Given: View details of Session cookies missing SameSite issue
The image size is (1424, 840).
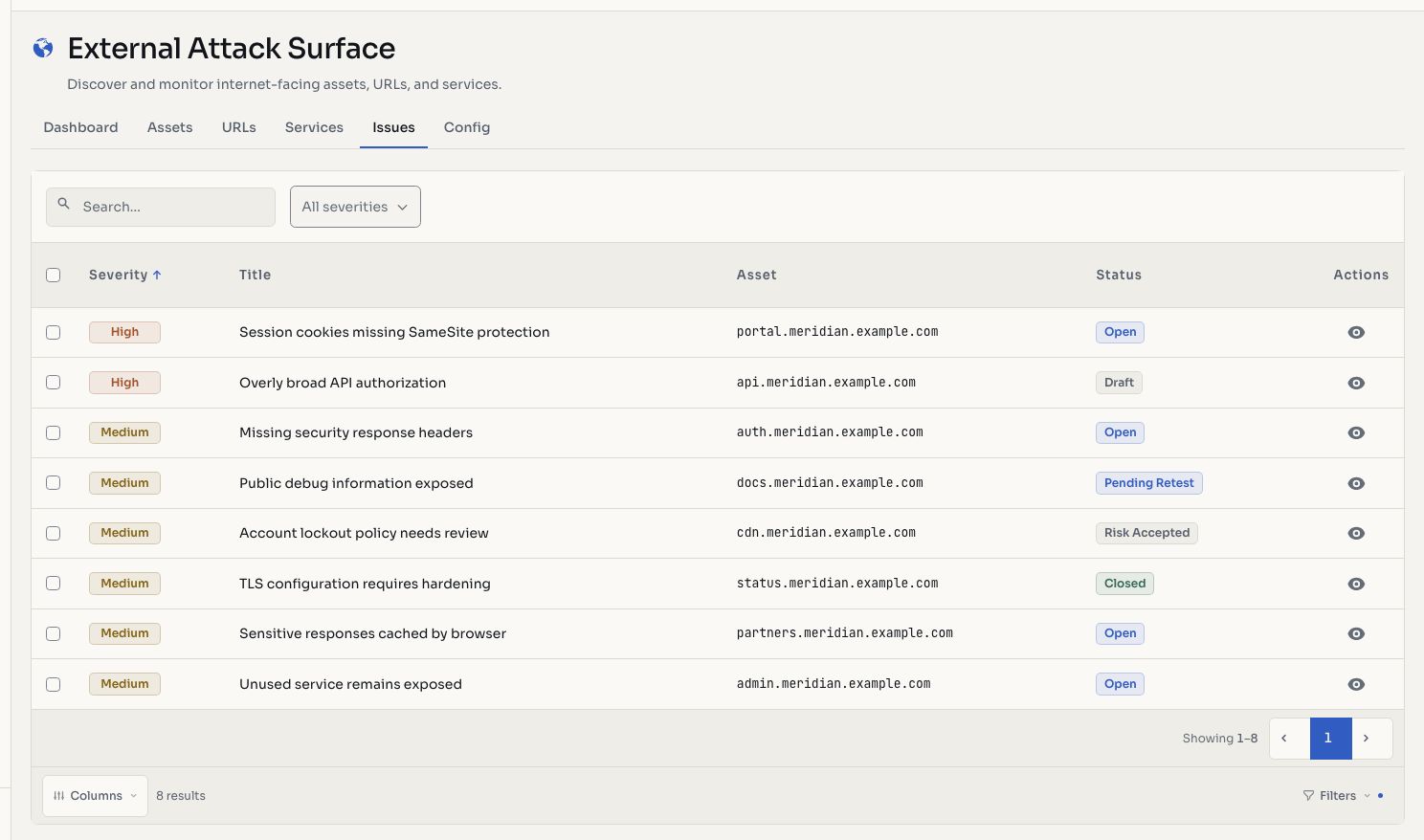Looking at the screenshot, I should 1356,333.
